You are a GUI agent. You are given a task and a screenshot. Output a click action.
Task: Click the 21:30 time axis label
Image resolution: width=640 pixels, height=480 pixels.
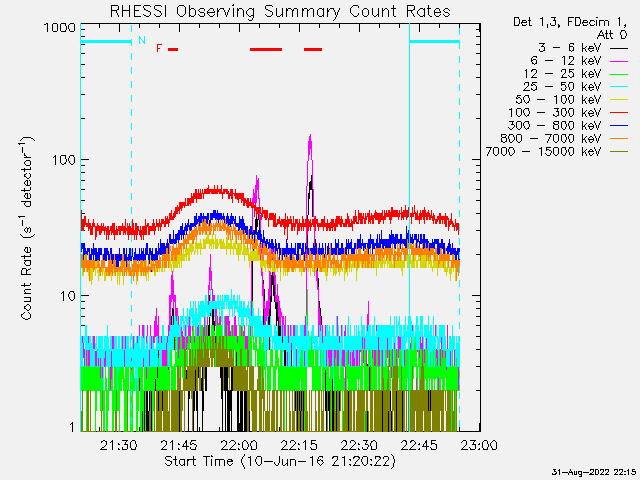[118, 445]
